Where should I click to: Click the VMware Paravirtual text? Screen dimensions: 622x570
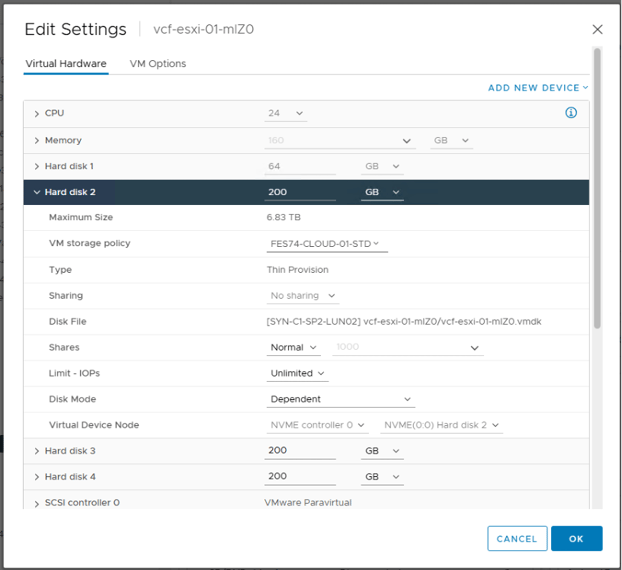pyautogui.click(x=308, y=503)
